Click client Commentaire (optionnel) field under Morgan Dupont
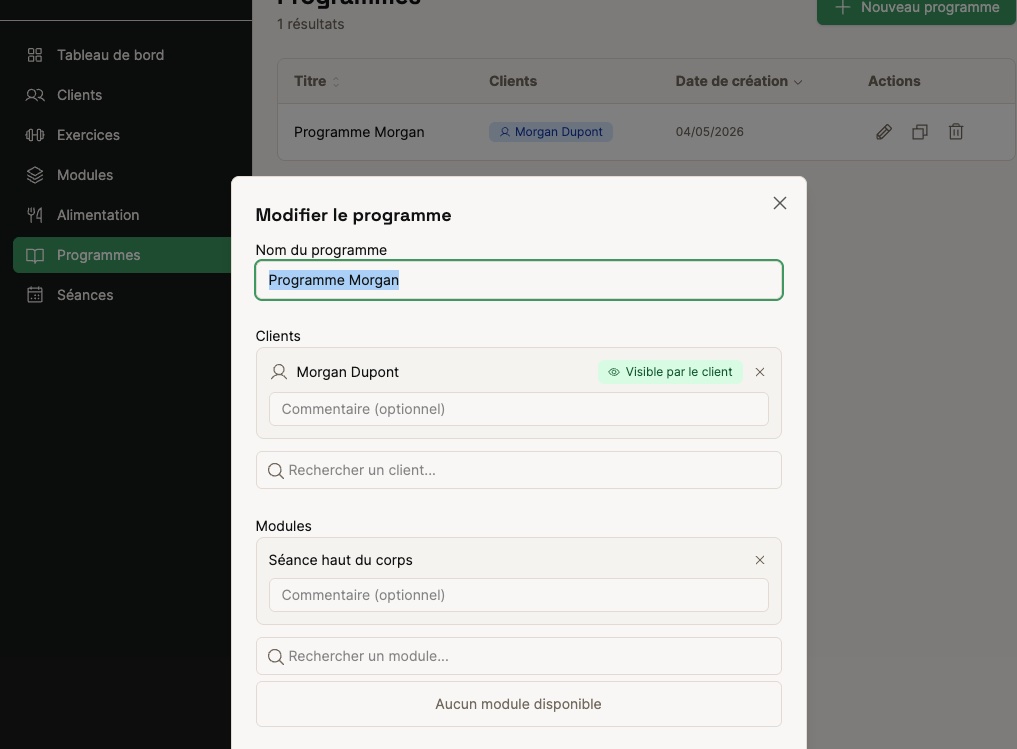Screen dimensions: 1017x749 coord(519,409)
